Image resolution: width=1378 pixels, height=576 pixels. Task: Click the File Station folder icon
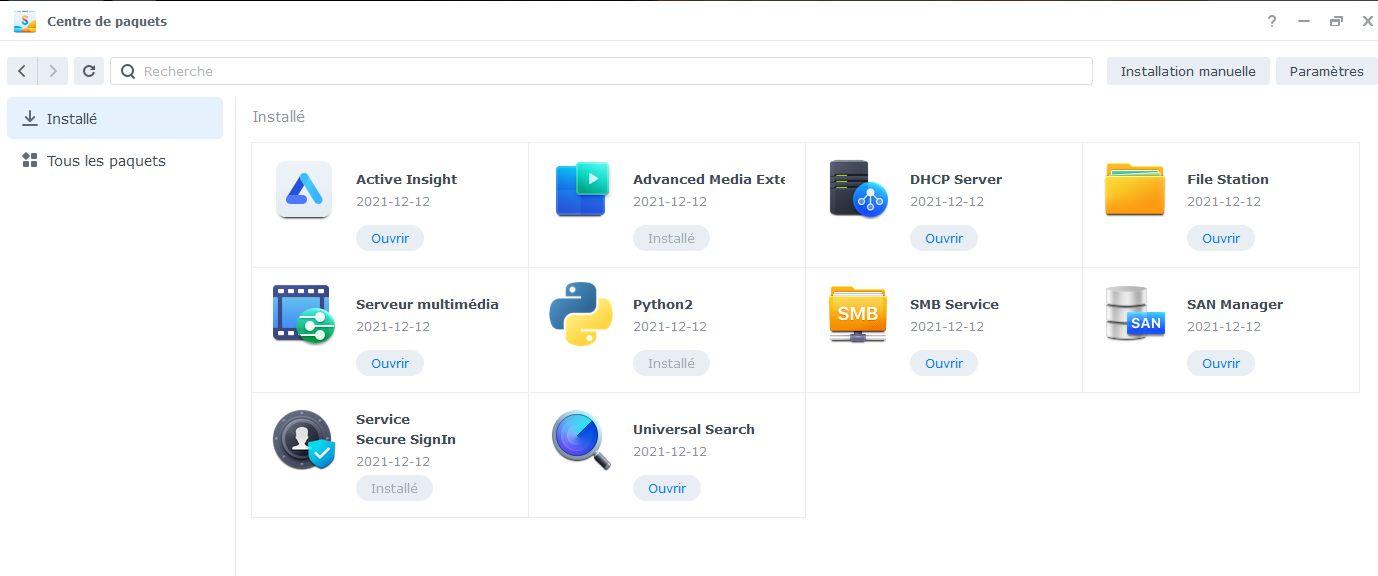[1135, 189]
